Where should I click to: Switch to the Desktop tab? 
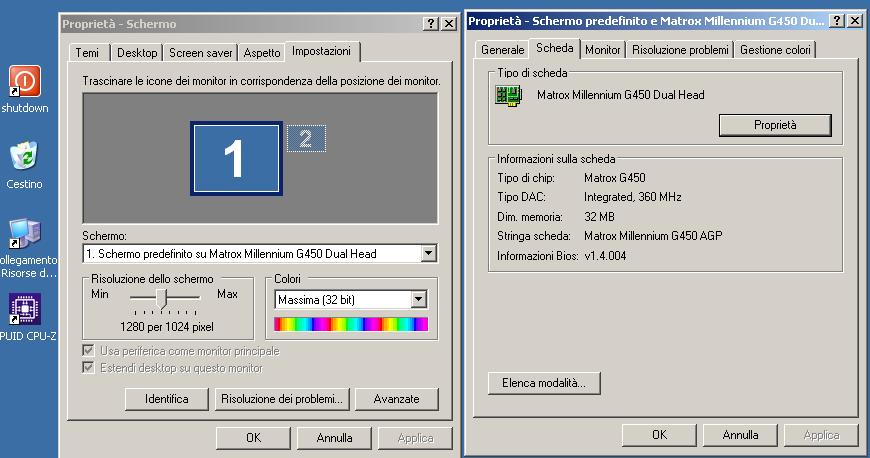click(x=137, y=53)
